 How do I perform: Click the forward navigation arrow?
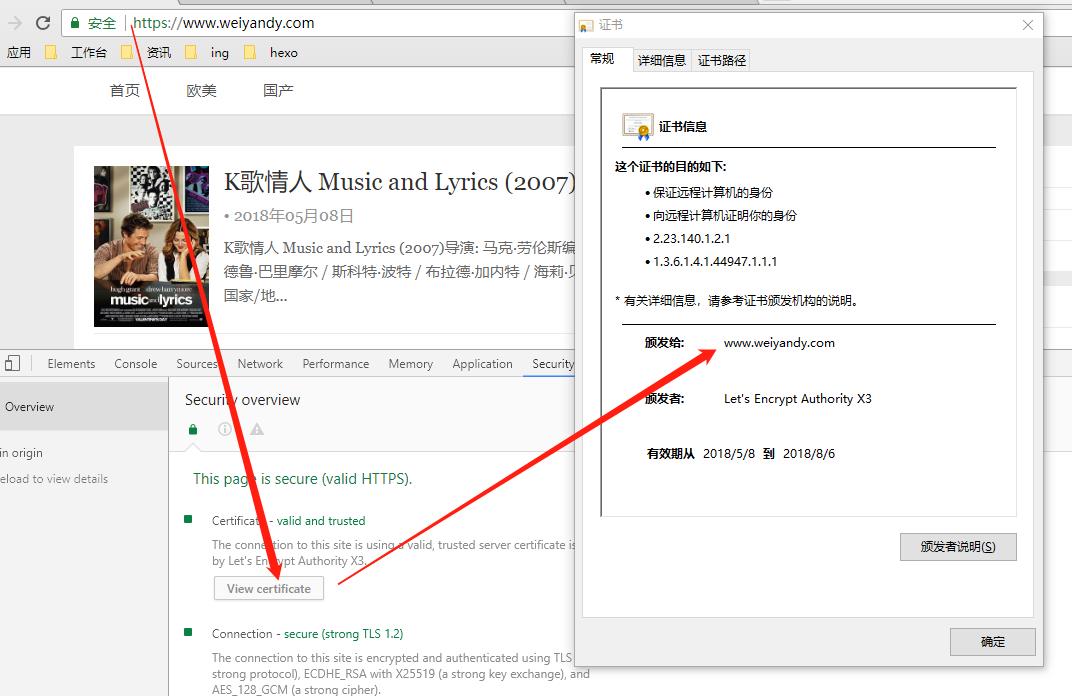point(14,23)
